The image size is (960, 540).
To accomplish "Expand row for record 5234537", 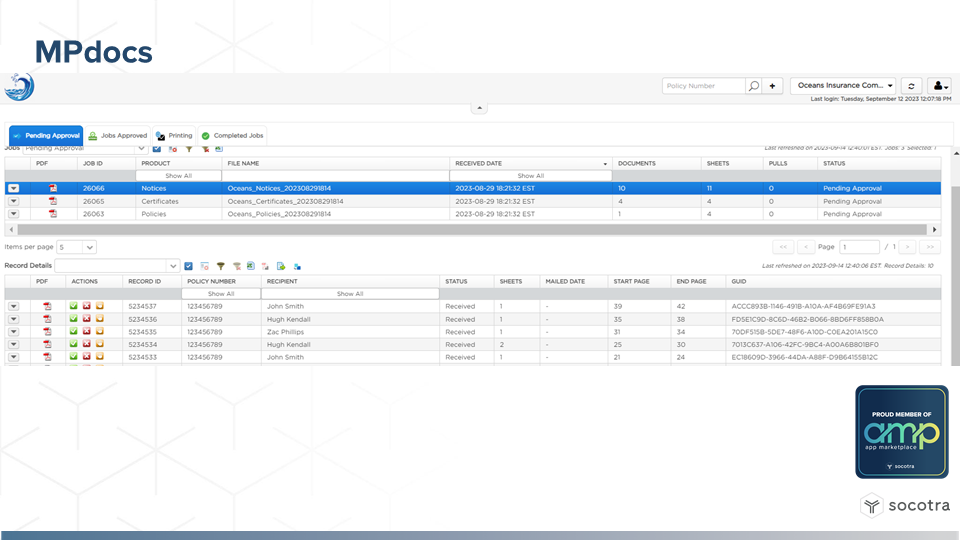I will click(x=13, y=306).
